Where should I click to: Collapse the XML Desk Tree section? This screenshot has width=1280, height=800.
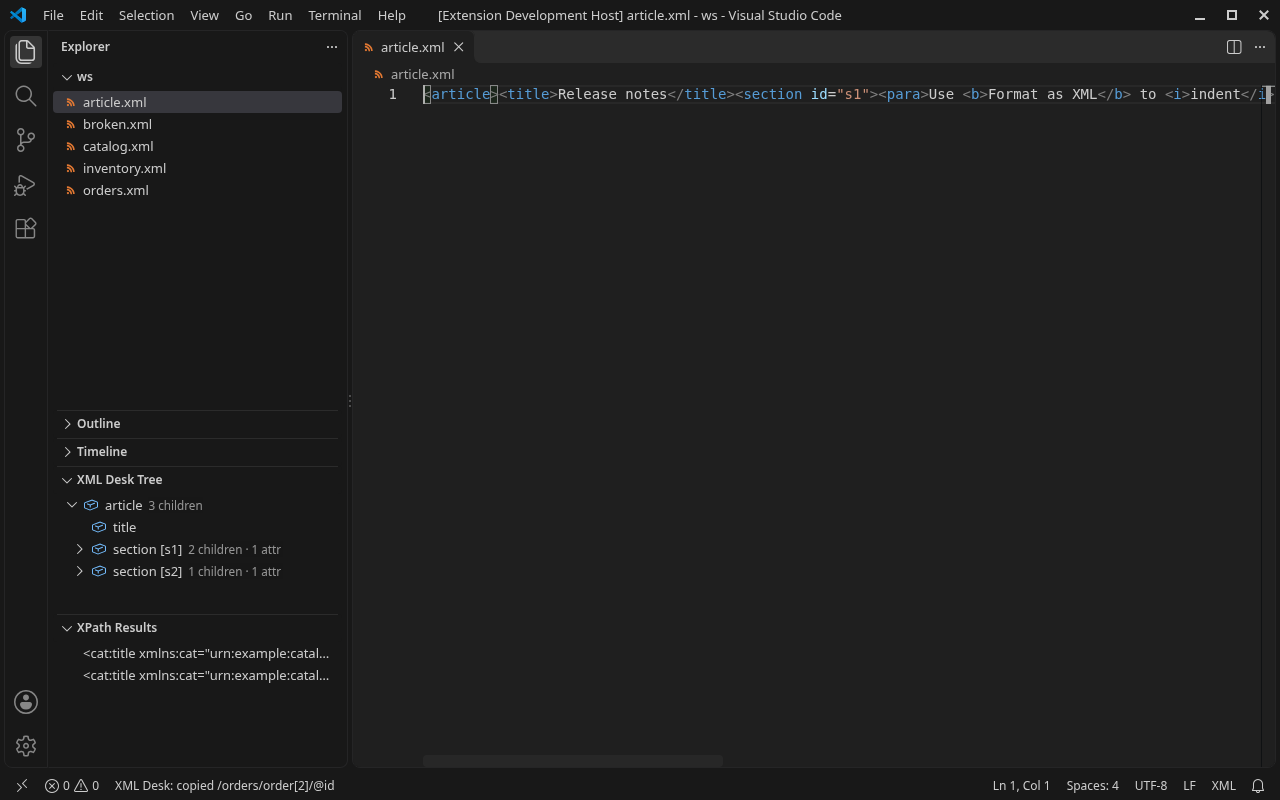67,480
